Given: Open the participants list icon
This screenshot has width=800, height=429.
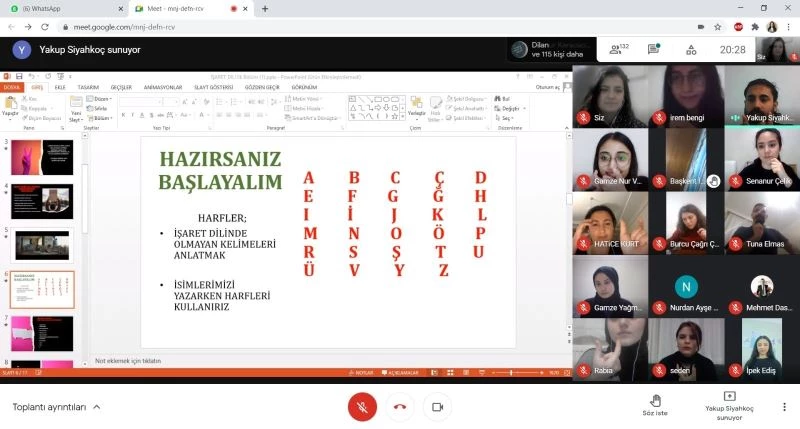Looking at the screenshot, I should [x=616, y=49].
